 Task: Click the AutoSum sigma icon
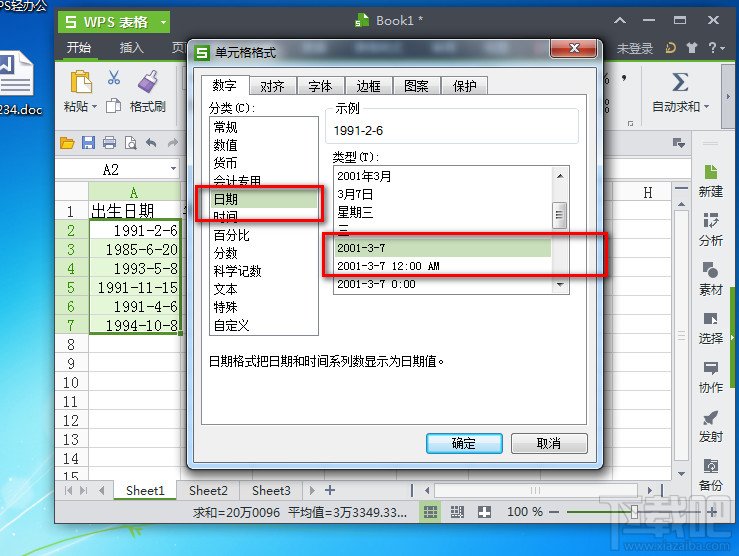point(680,81)
